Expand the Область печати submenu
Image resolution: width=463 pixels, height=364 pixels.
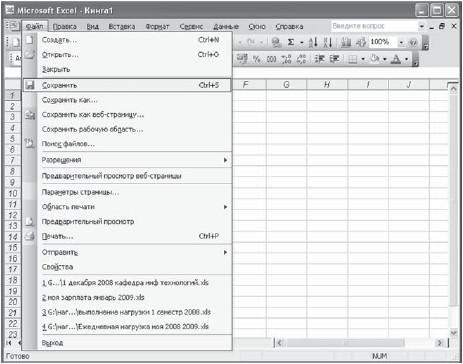point(128,207)
